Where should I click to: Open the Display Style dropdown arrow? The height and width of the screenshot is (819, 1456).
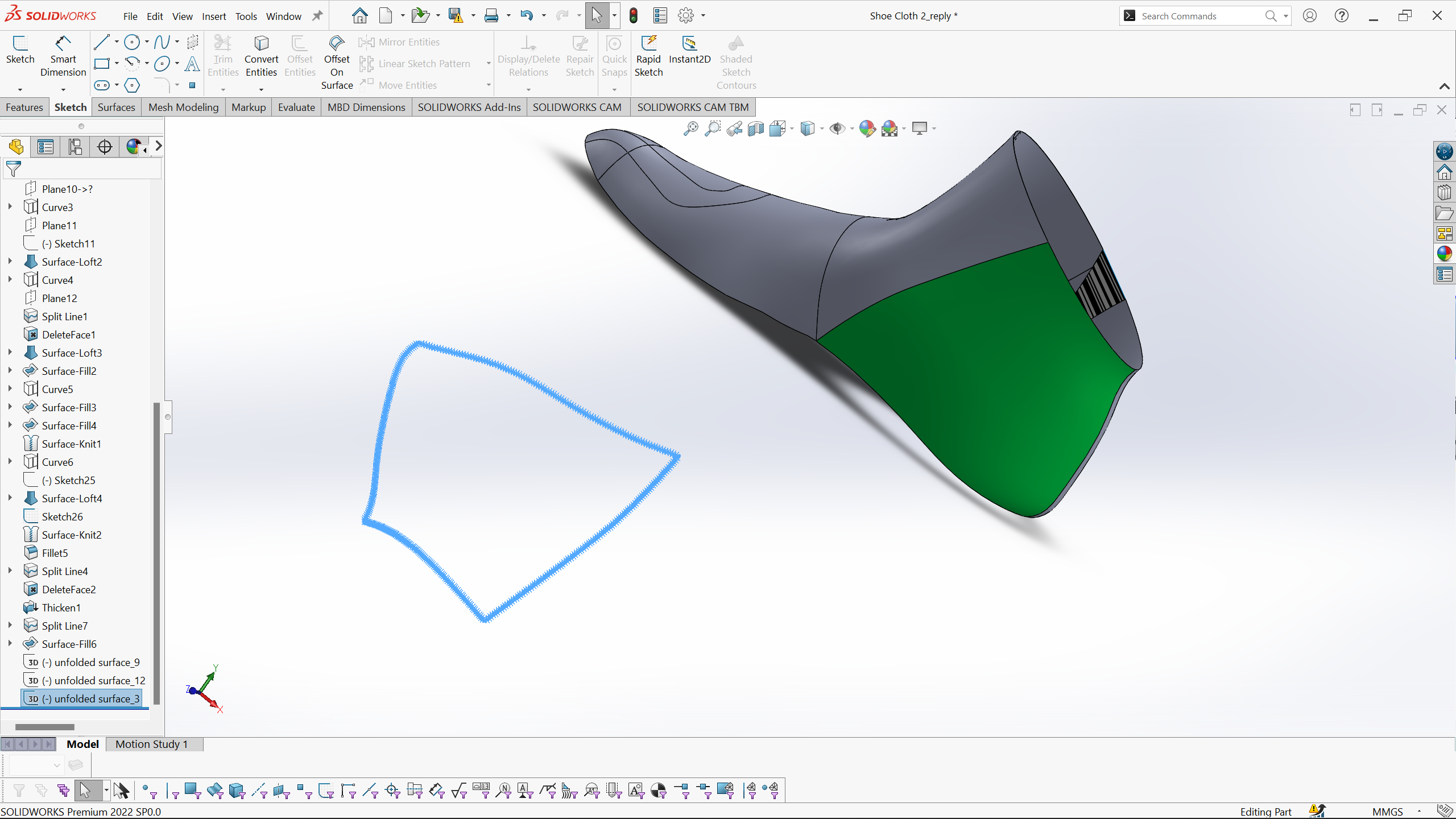[822, 129]
